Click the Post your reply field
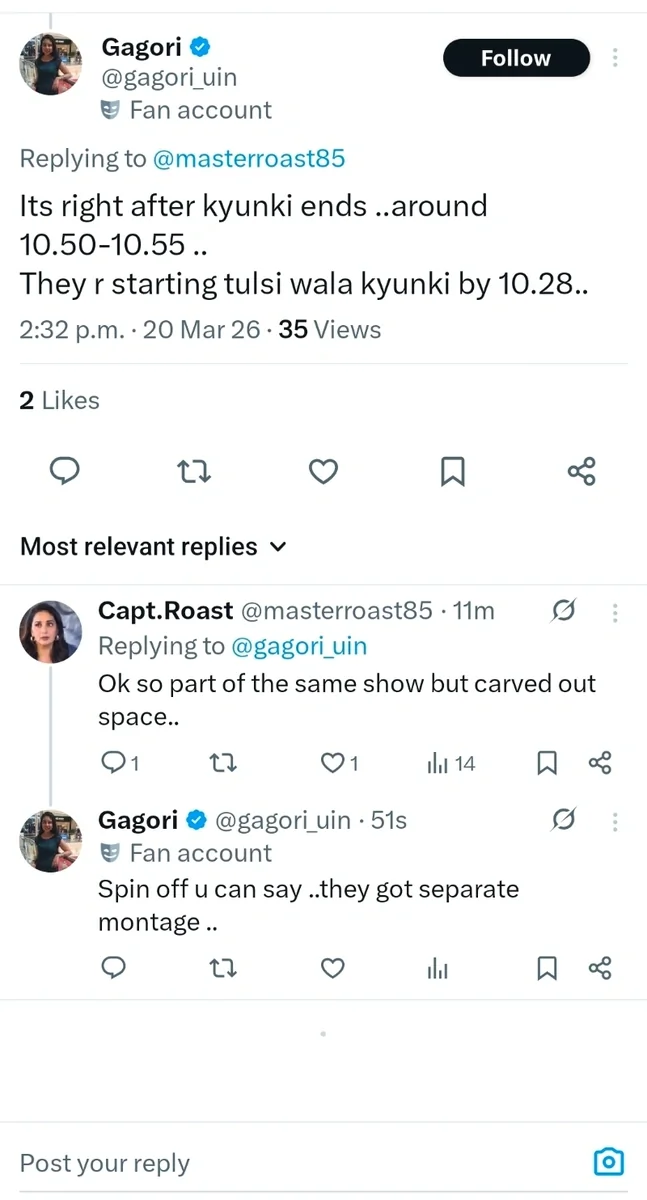The width and height of the screenshot is (647, 1200). tap(104, 1162)
